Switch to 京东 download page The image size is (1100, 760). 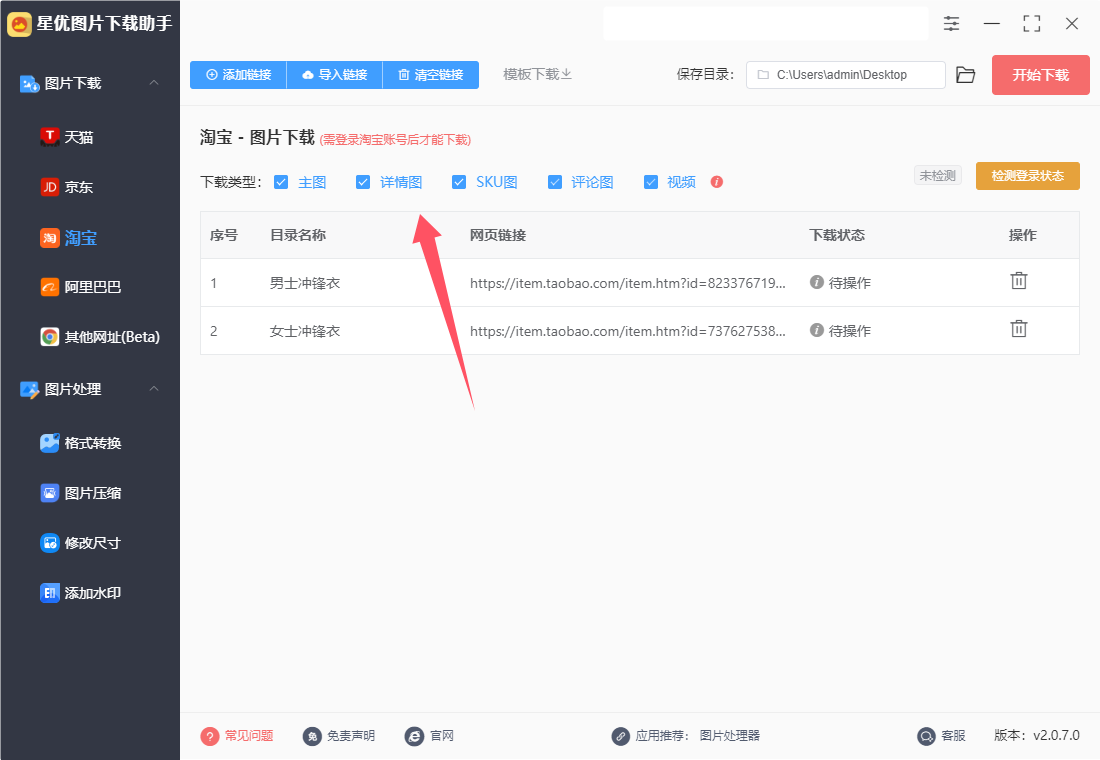tap(79, 187)
